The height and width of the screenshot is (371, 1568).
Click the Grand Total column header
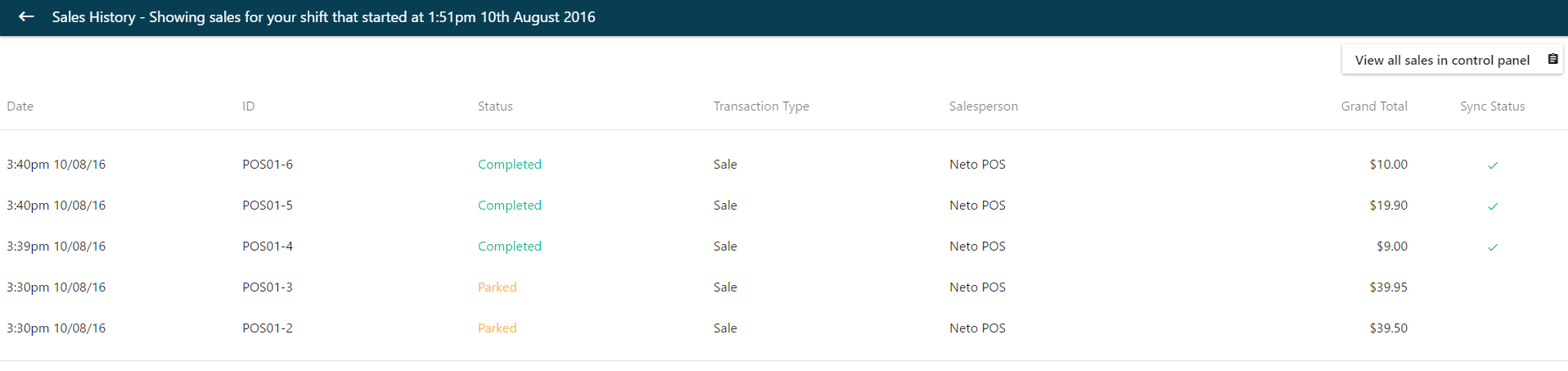1374,106
